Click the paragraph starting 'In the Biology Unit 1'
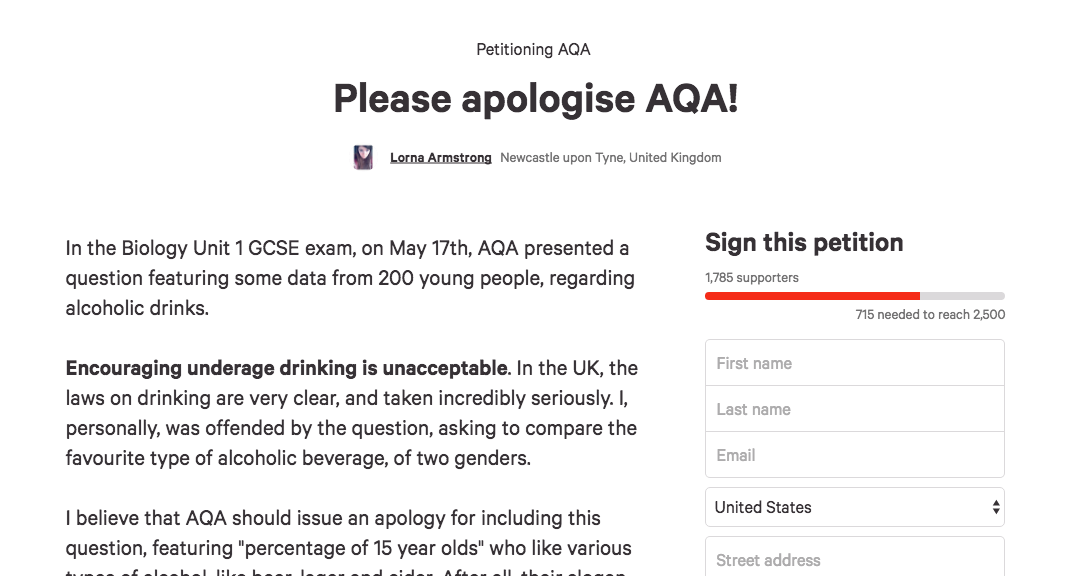1067x576 pixels. coord(350,278)
